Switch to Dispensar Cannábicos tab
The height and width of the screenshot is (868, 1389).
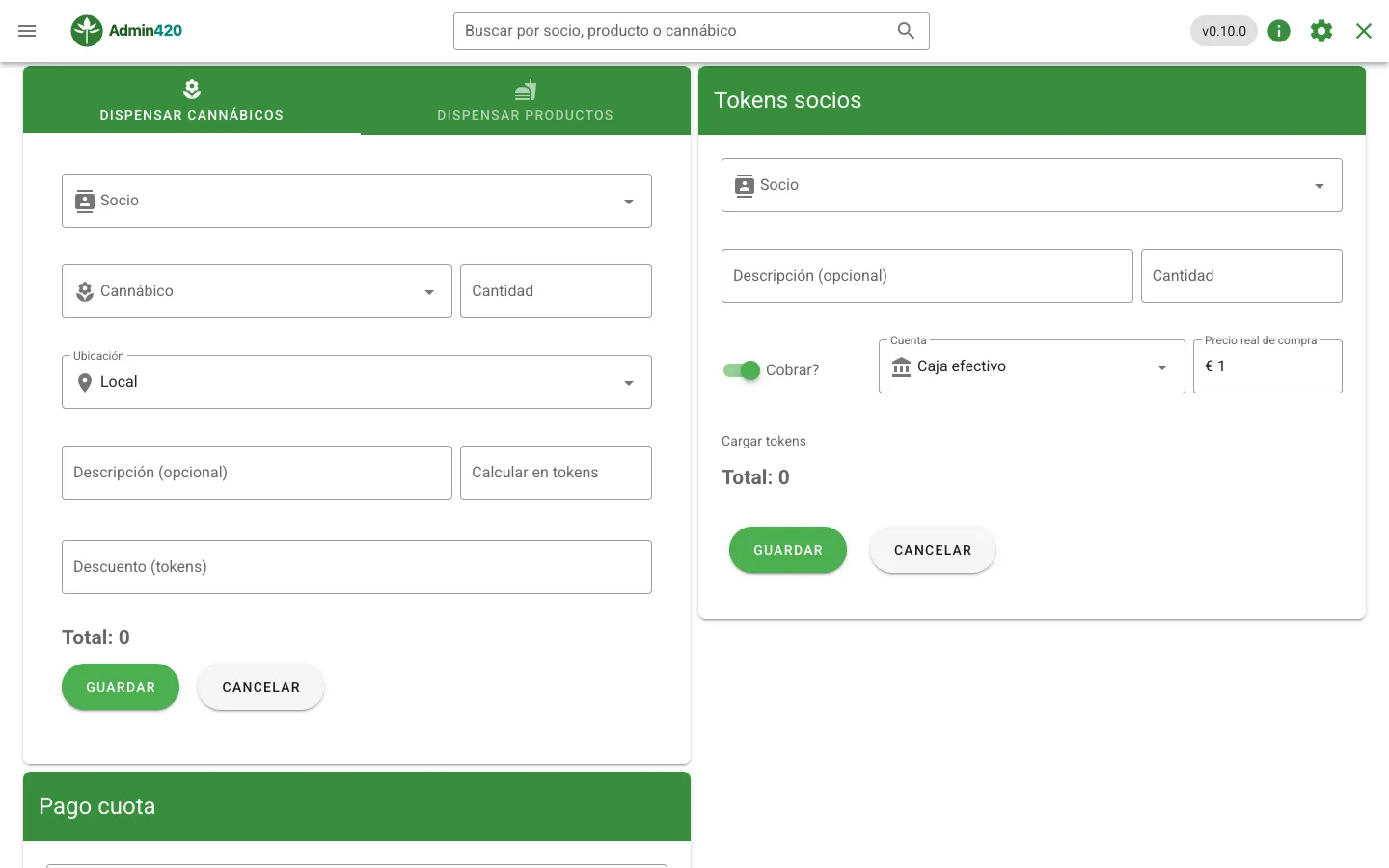click(192, 100)
